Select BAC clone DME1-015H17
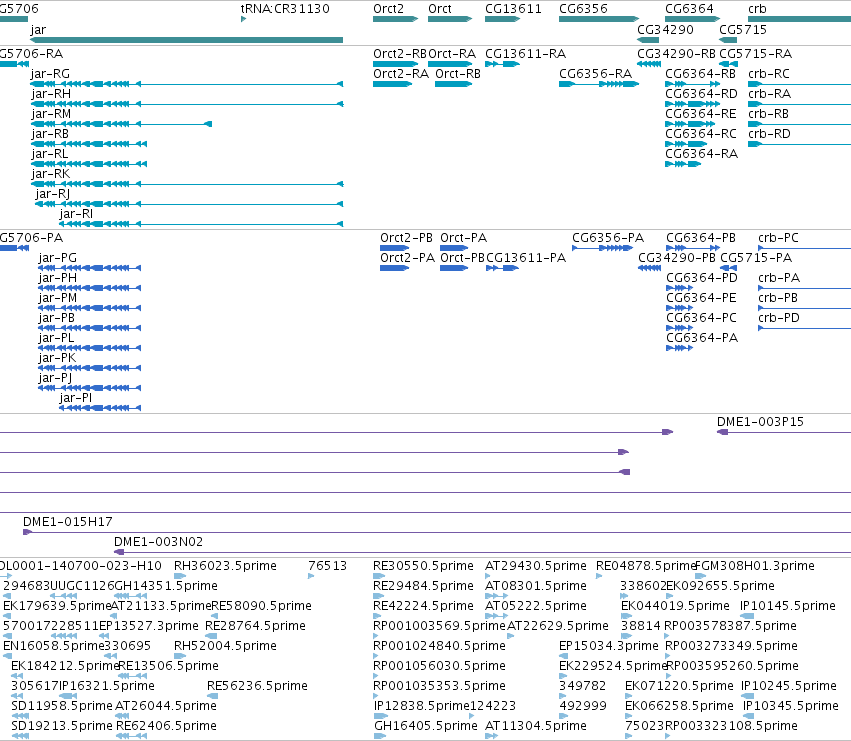Image resolution: width=851 pixels, height=741 pixels. (x=437, y=532)
